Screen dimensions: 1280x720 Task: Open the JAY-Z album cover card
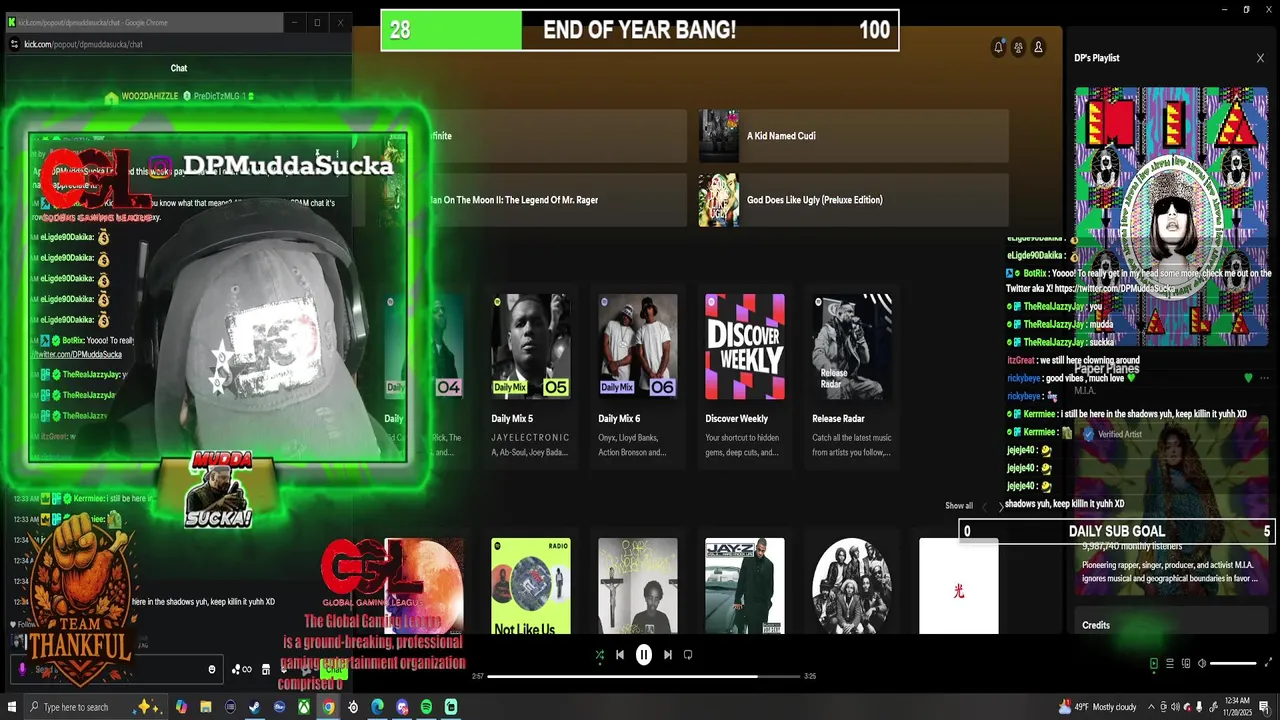(x=745, y=586)
